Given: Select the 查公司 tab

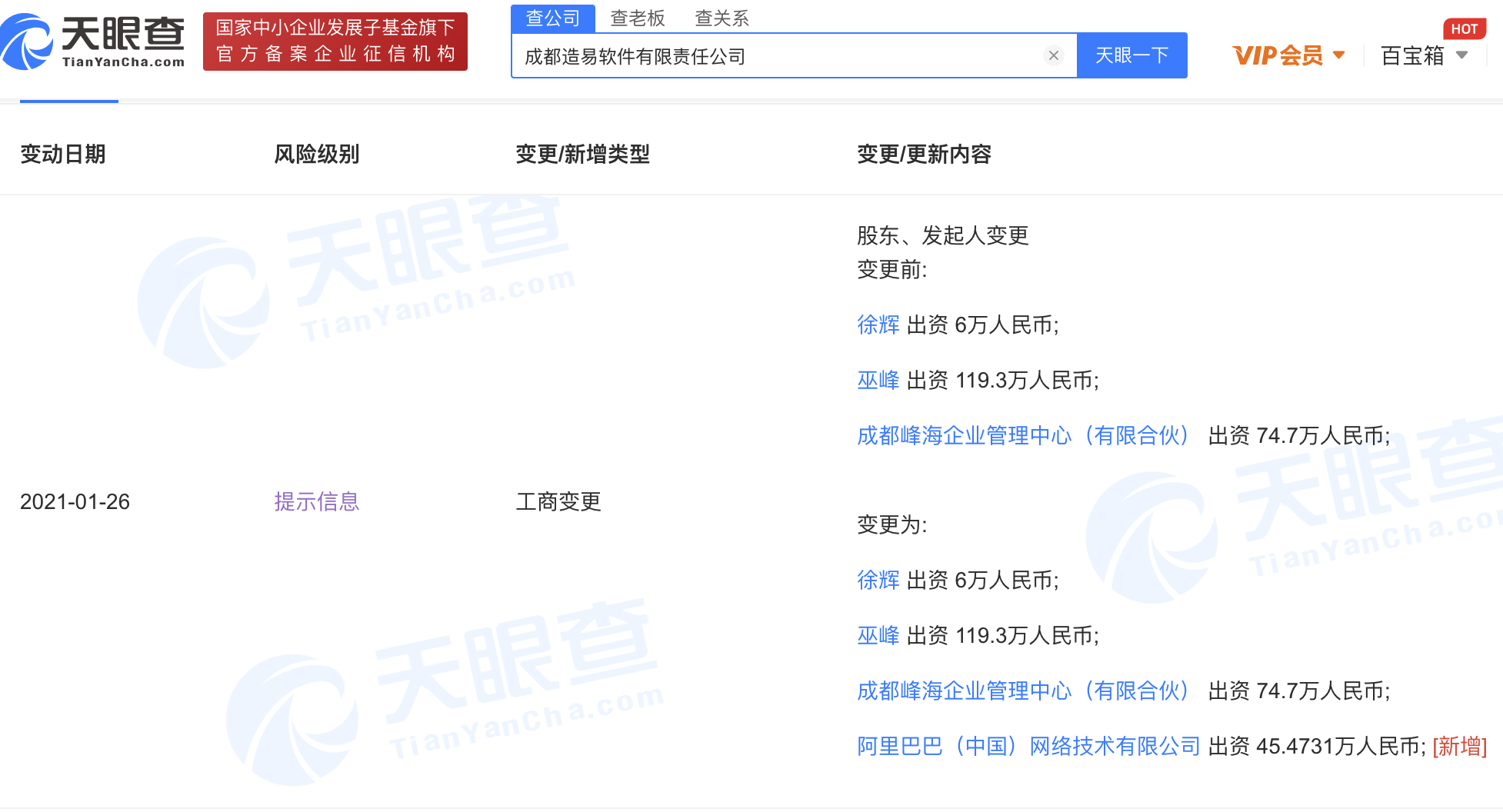Looking at the screenshot, I should (x=553, y=18).
